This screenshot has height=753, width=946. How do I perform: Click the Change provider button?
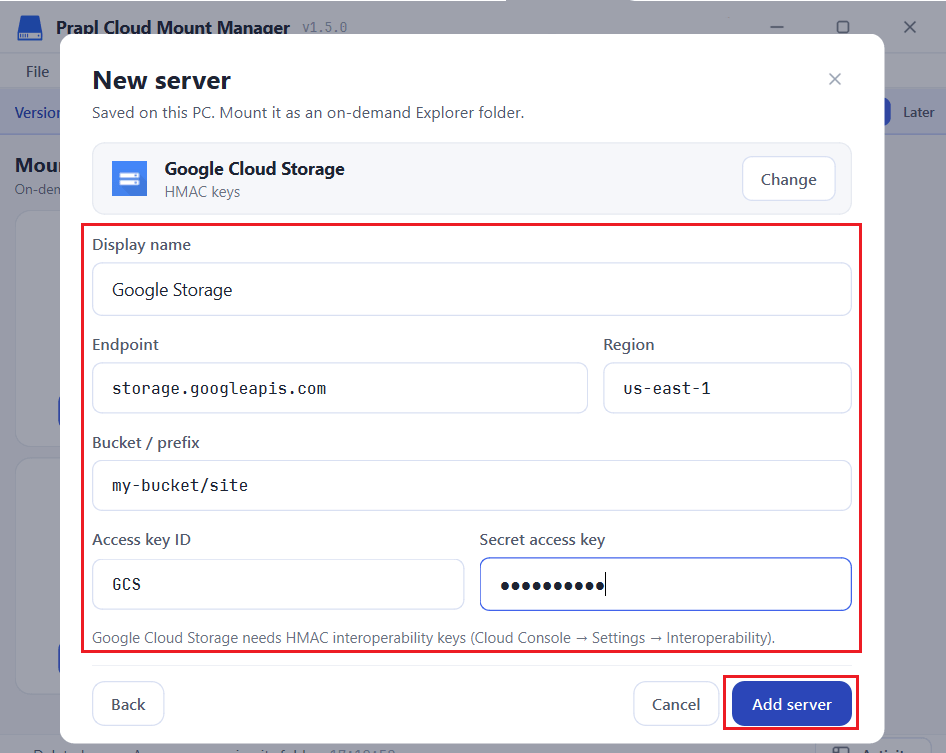pos(789,179)
